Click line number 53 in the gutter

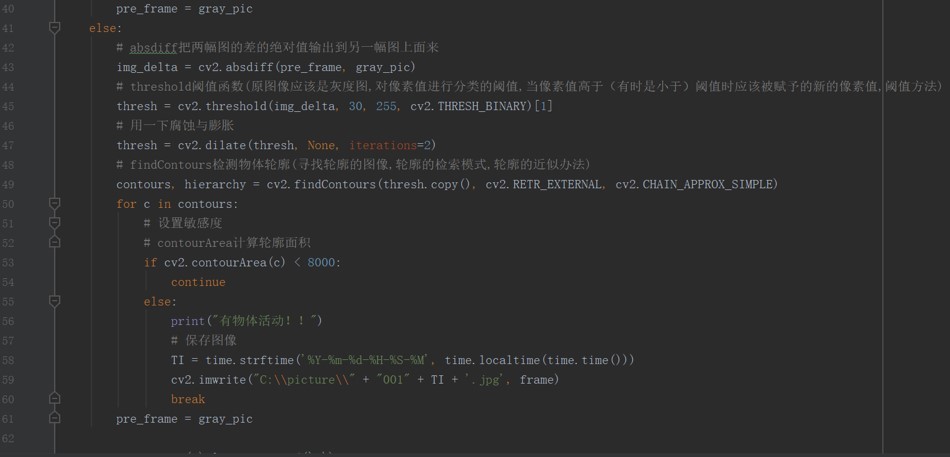tap(8, 262)
